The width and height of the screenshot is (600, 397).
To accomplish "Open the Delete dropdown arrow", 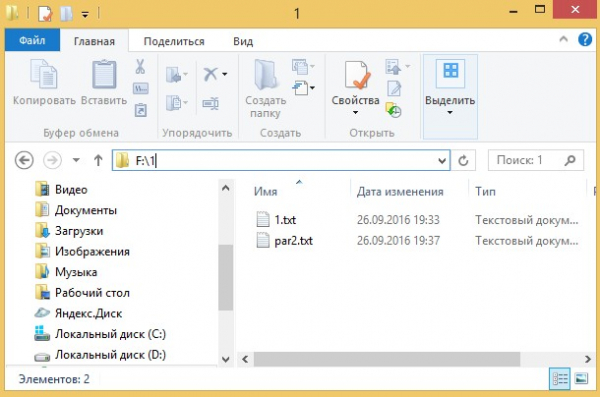I will 225,74.
